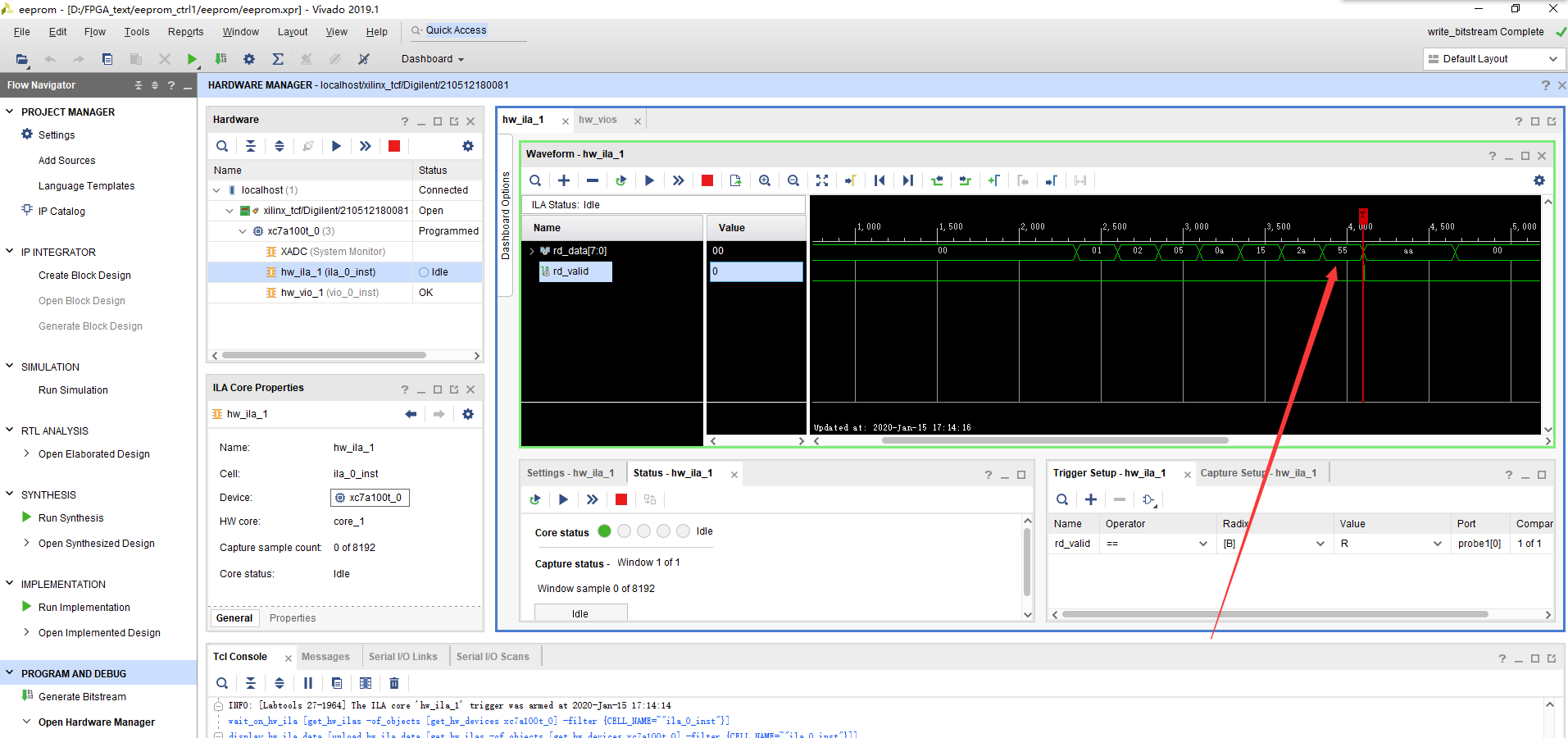
Task: Click the Sigma reports icon in main toolbar
Action: pyautogui.click(x=278, y=59)
